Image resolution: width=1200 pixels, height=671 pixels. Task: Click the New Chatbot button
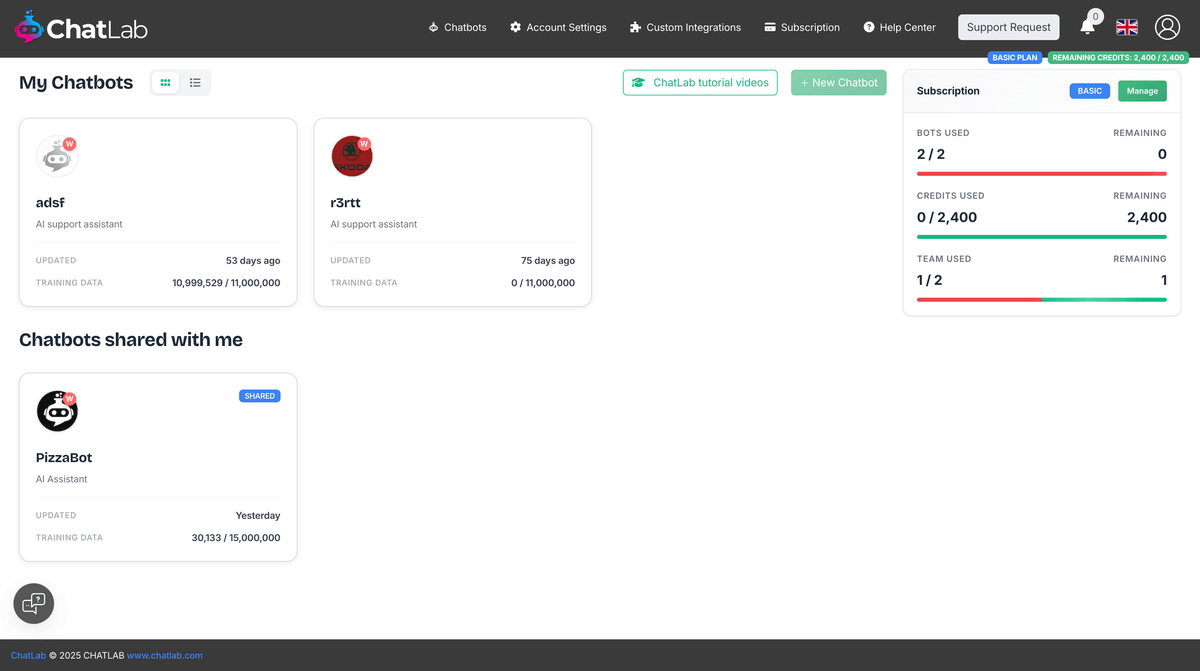[x=838, y=82]
